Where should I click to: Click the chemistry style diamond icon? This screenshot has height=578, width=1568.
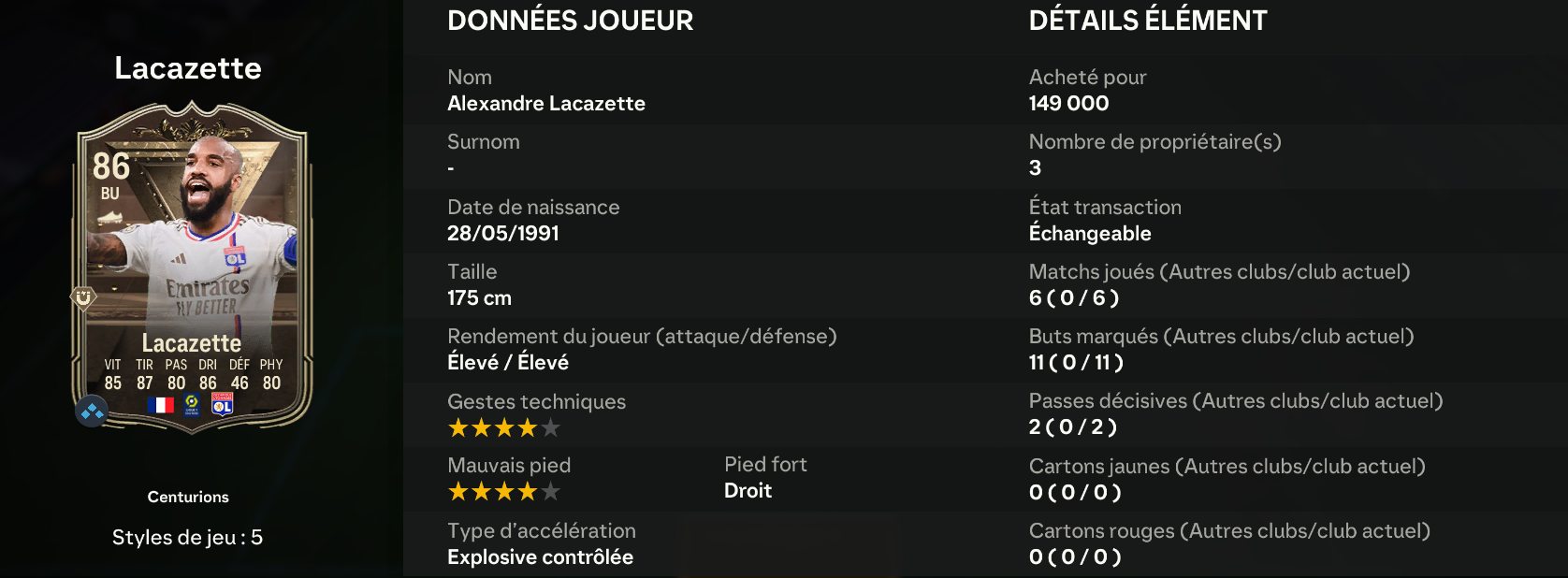[92, 411]
